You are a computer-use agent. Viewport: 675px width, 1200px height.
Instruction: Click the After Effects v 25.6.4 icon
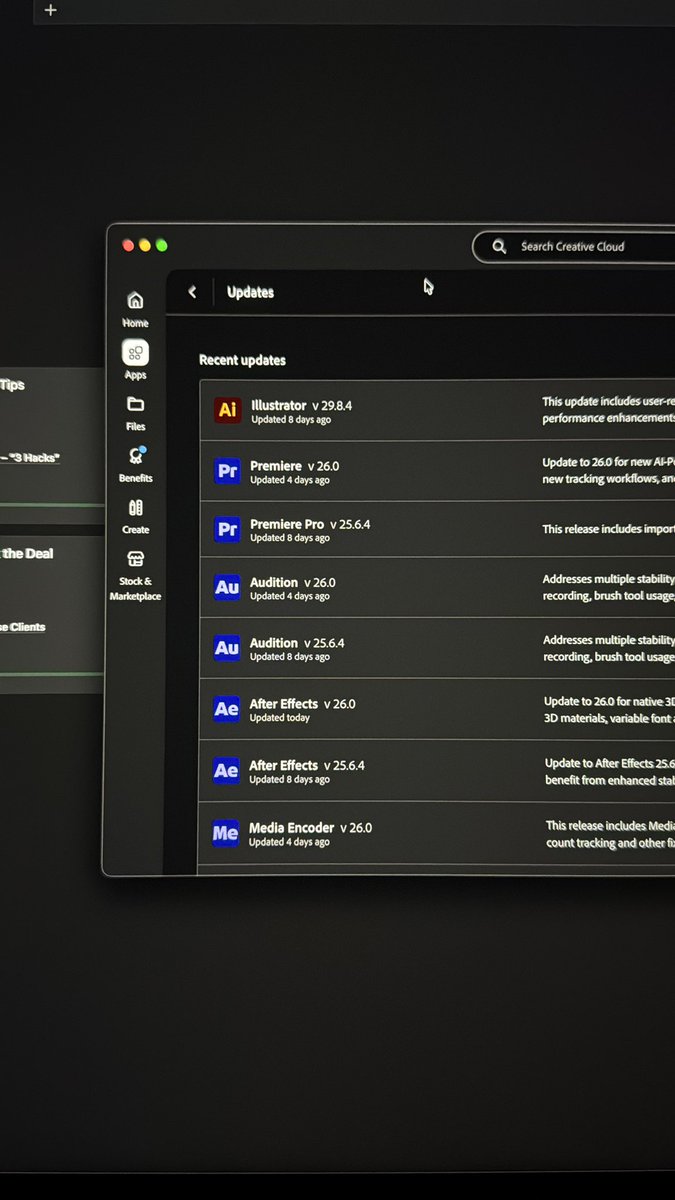click(226, 770)
